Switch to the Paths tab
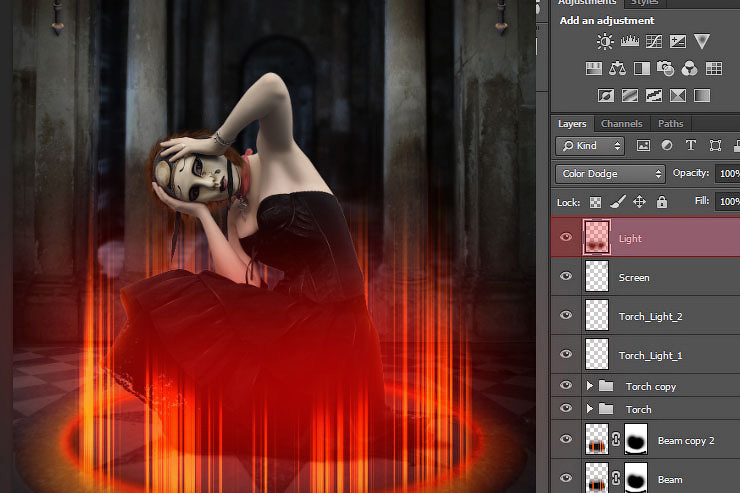Screen dimensions: 740x493 click(x=669, y=124)
